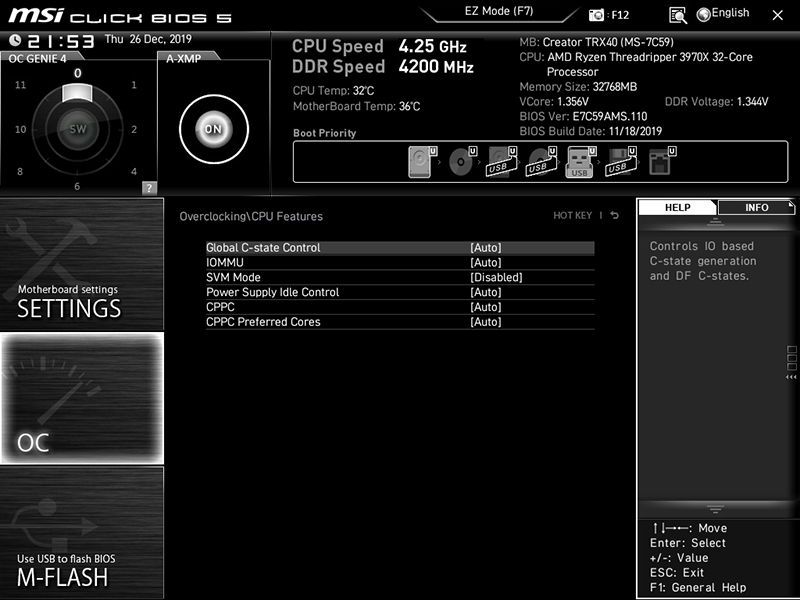Open the SETTINGS motherboard settings panel

point(82,264)
